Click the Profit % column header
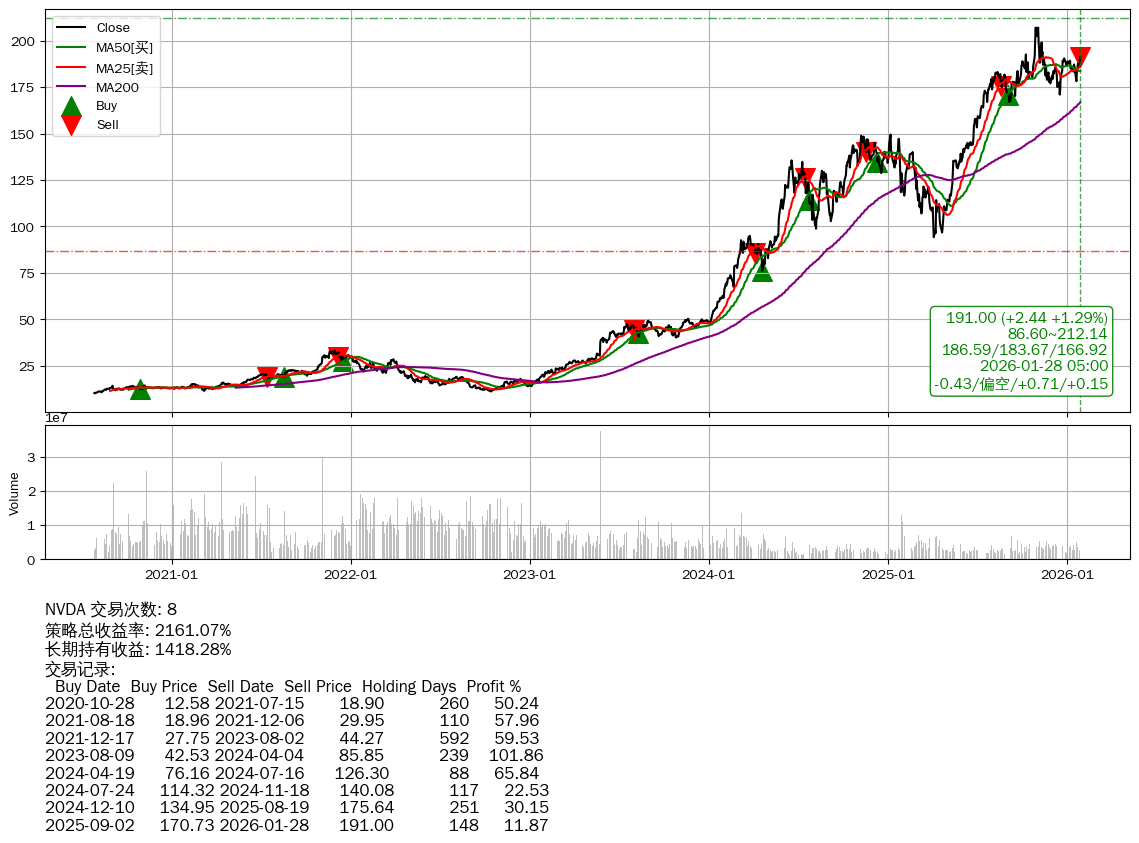1139x843 pixels. pyautogui.click(x=493, y=687)
